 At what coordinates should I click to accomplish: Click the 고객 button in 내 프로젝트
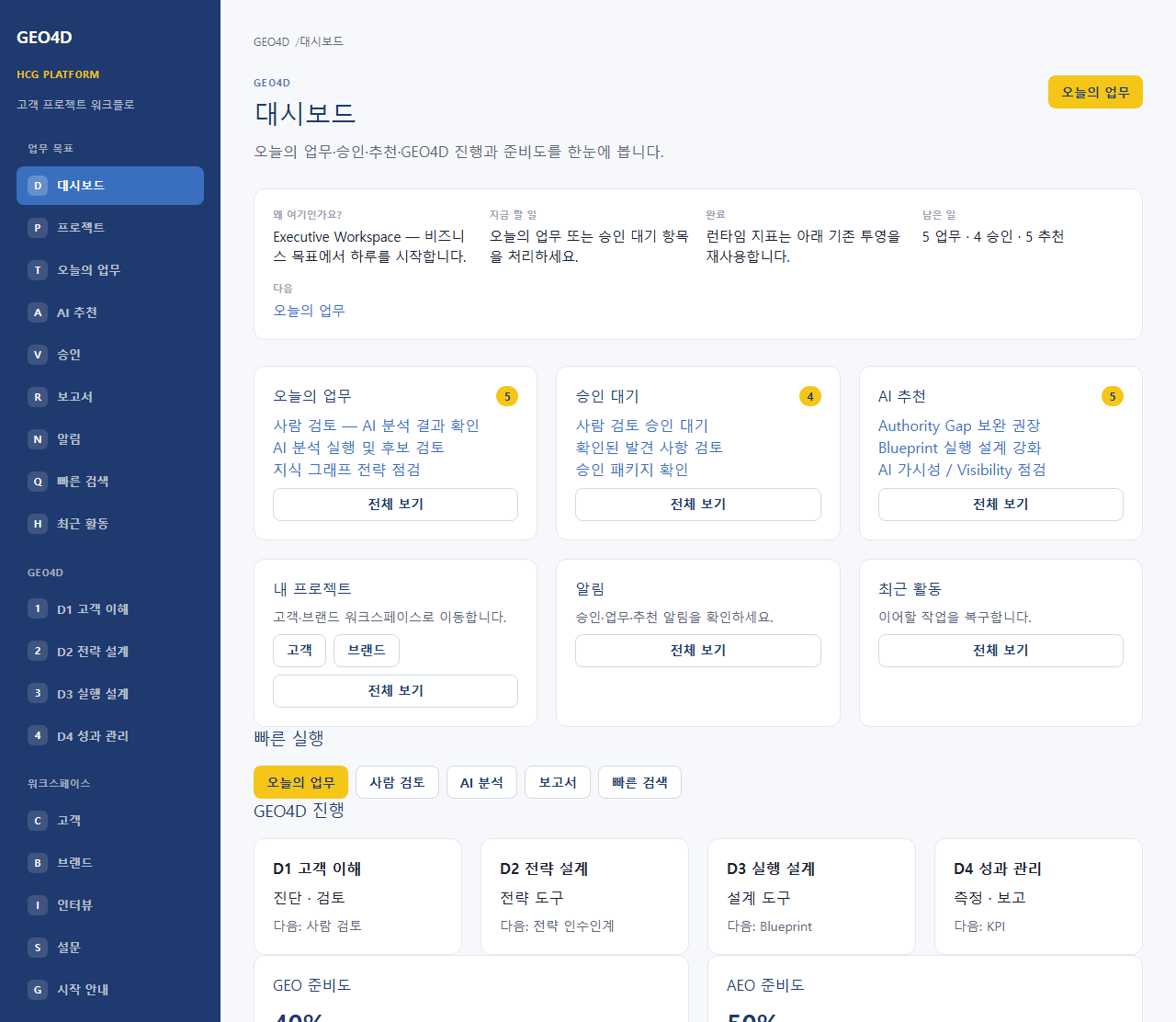(300, 651)
